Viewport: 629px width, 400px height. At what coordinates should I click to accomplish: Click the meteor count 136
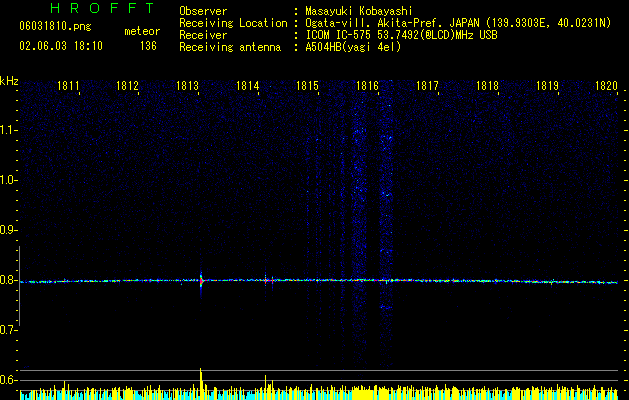pyautogui.click(x=148, y=46)
